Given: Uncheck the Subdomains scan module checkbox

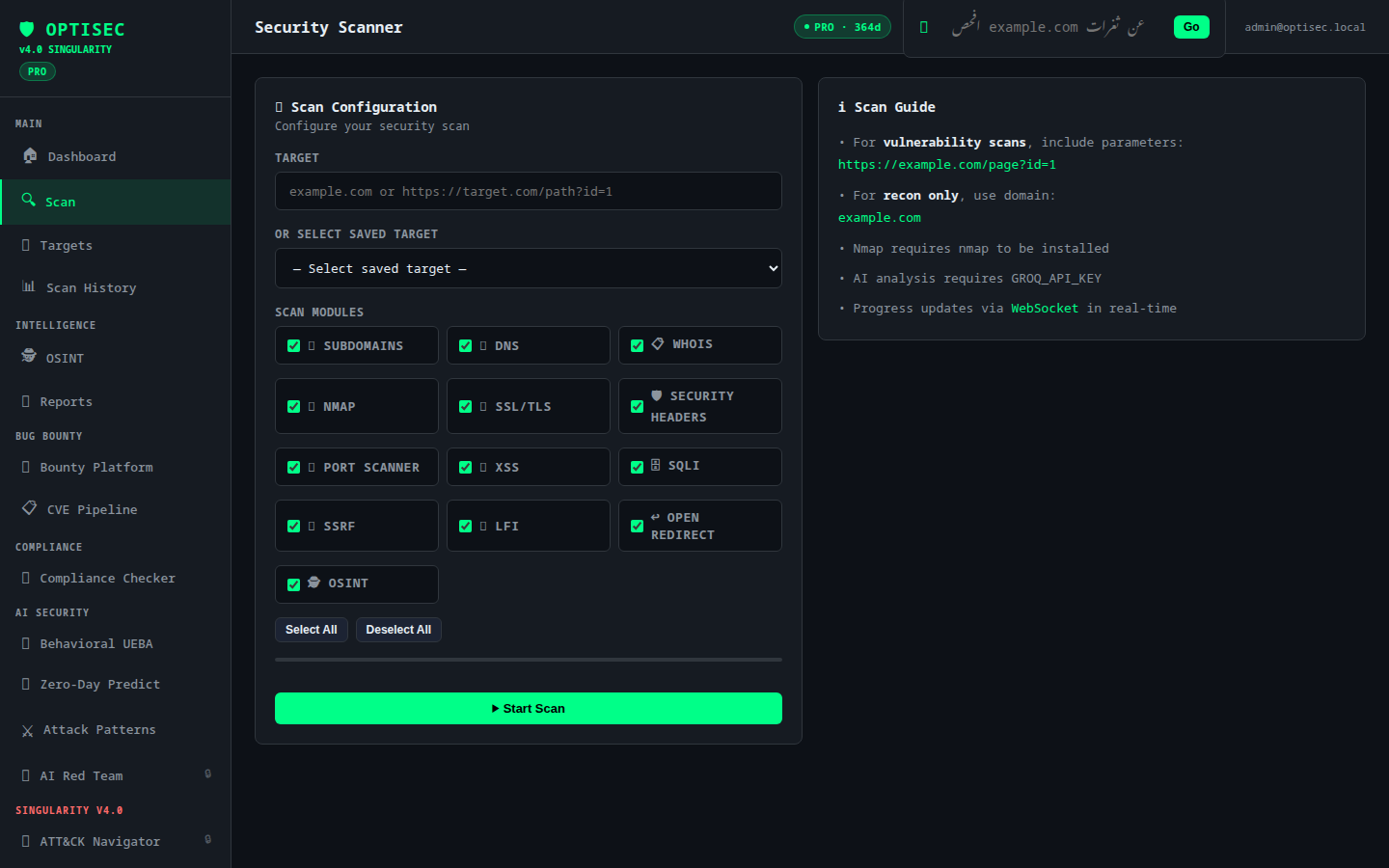Looking at the screenshot, I should [x=293, y=345].
